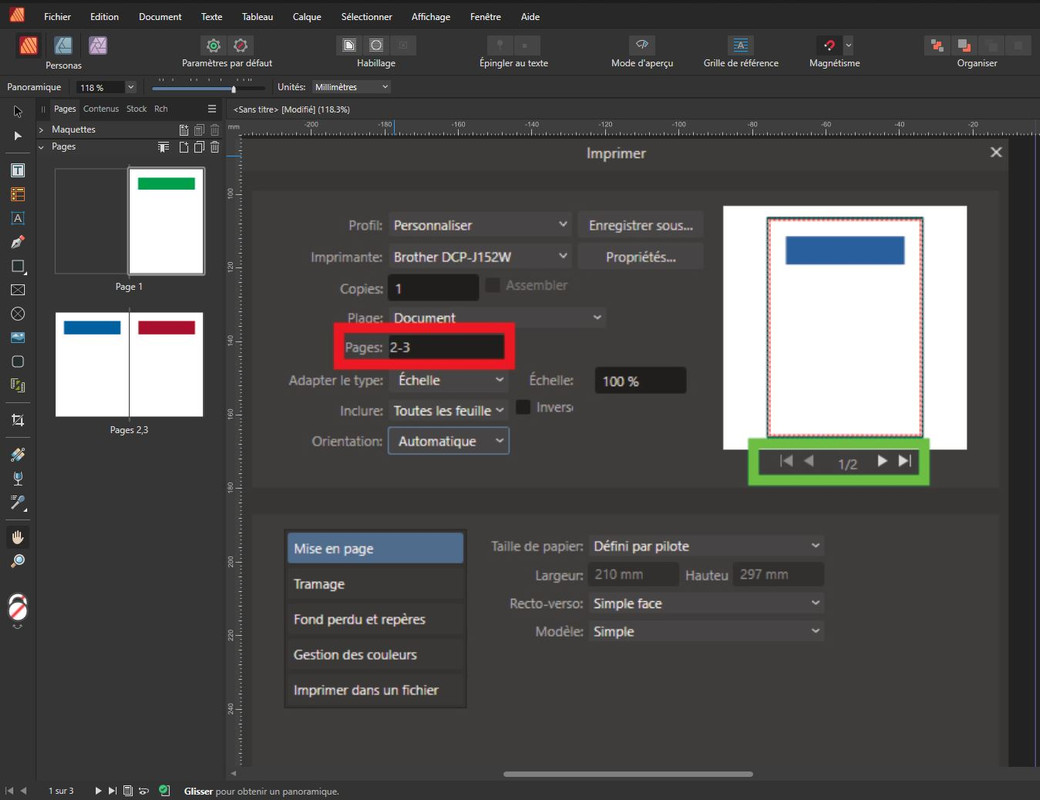Click Enregistrer sous... button
The image size is (1040, 800).
coord(641,225)
